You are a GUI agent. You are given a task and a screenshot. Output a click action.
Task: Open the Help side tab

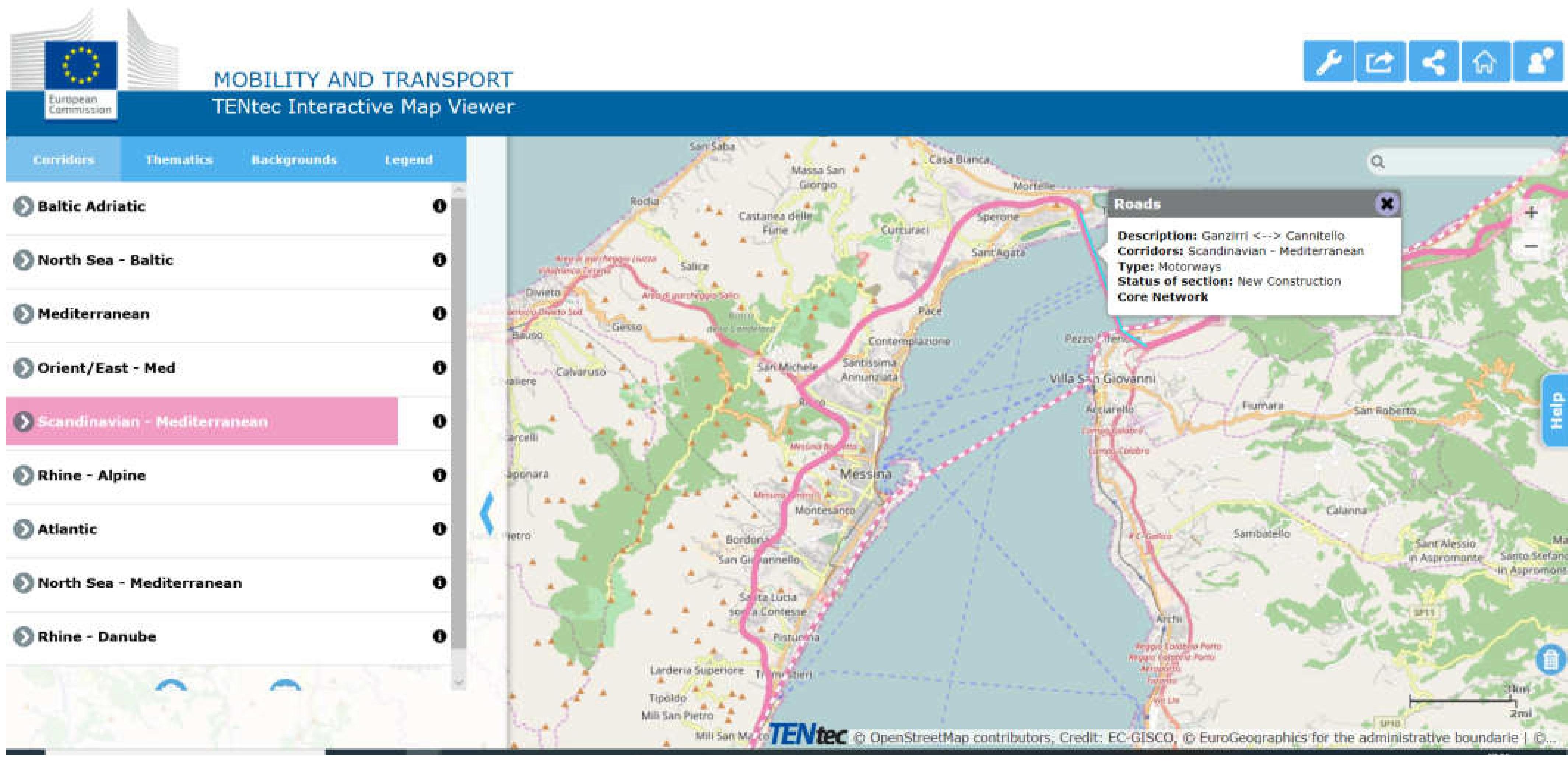tap(1555, 411)
